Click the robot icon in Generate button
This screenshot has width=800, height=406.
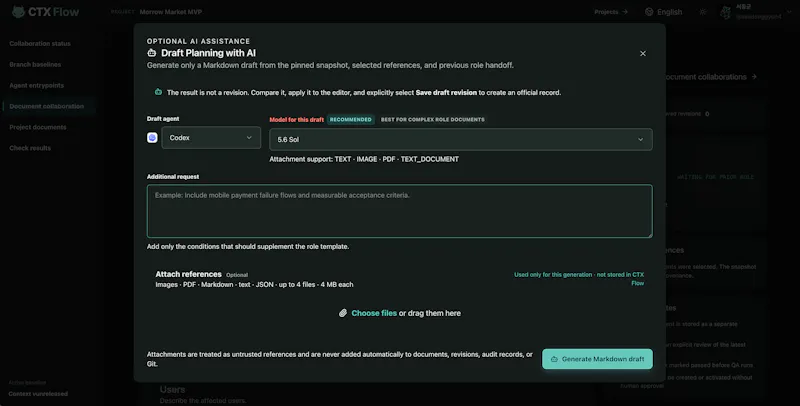[x=554, y=359]
